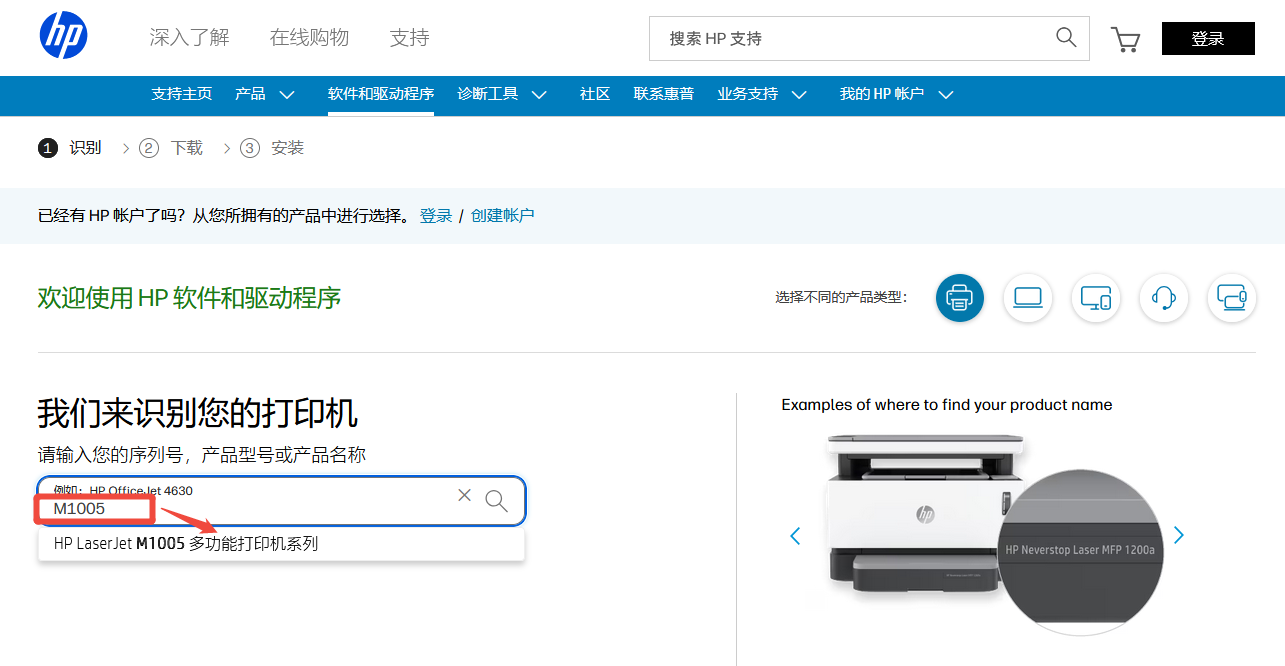
Task: Click step 2 下载
Action: [171, 148]
